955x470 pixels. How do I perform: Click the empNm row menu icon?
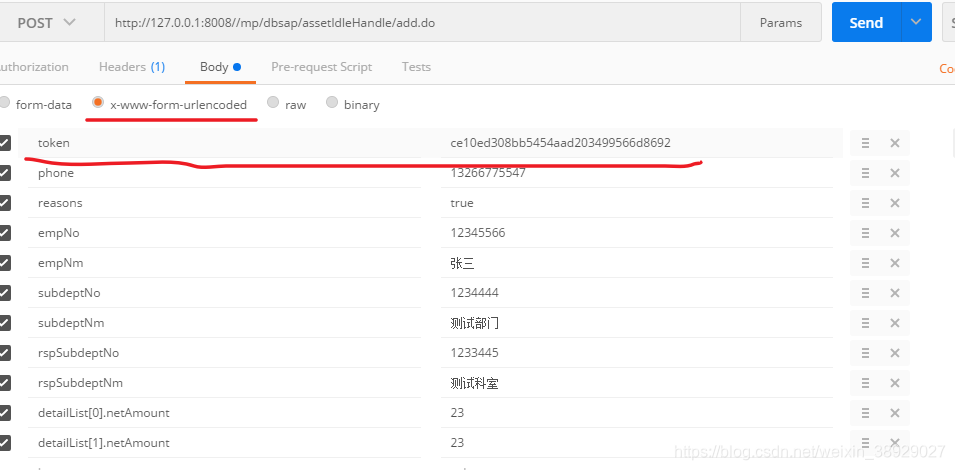click(865, 263)
